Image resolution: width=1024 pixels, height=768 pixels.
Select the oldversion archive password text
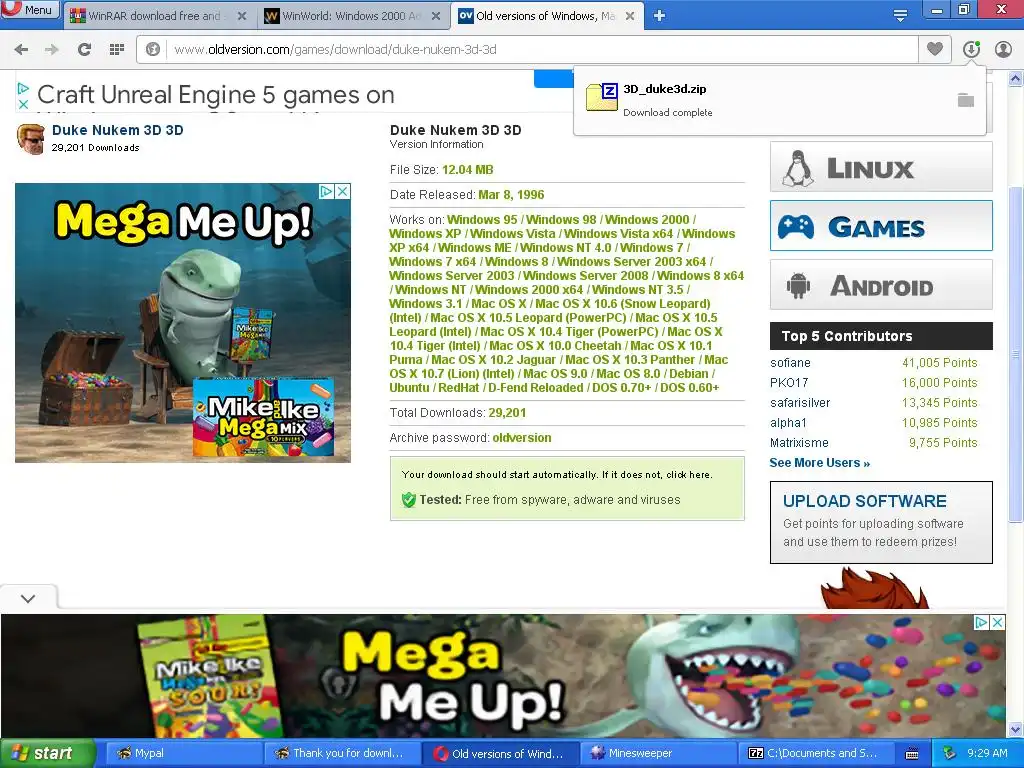(522, 438)
